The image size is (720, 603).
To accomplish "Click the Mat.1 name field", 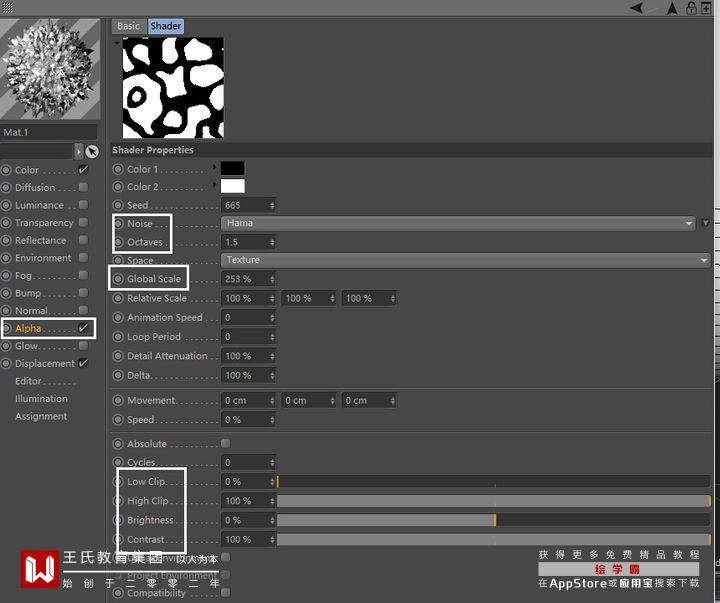I will (49, 132).
